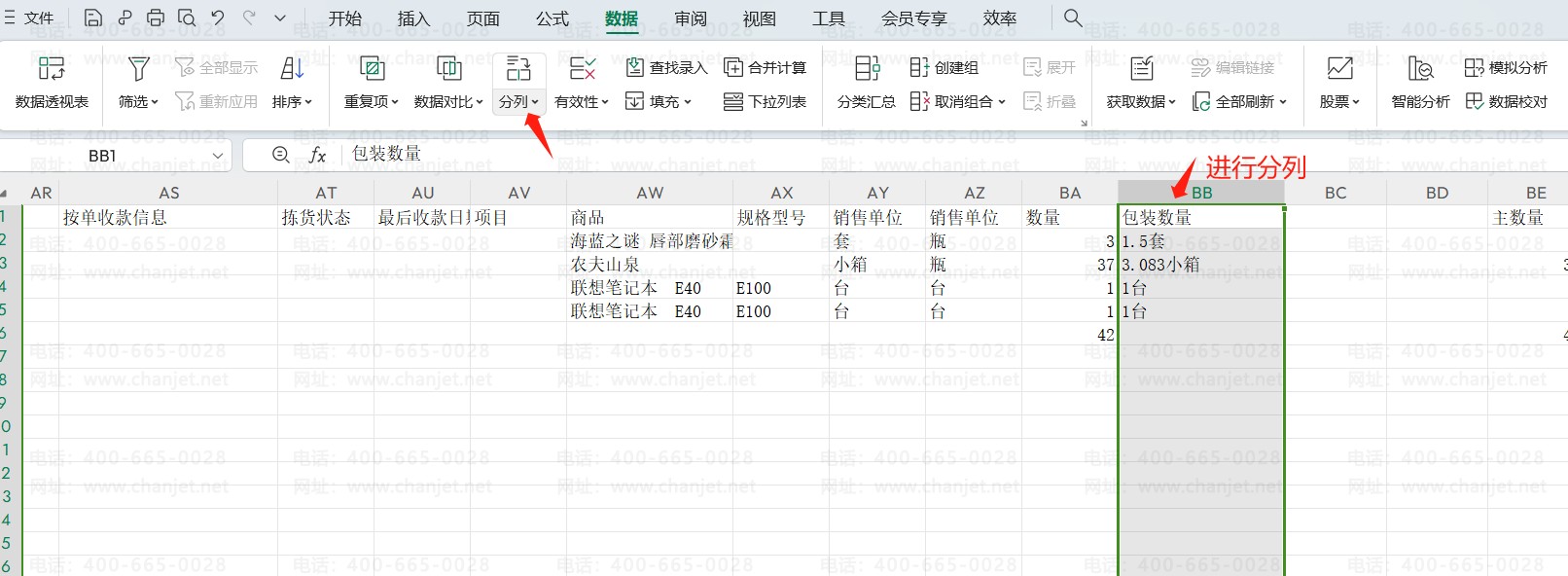Screen dimensions: 1568x576
Task: Switch to the 插入 tab
Action: click(x=413, y=18)
